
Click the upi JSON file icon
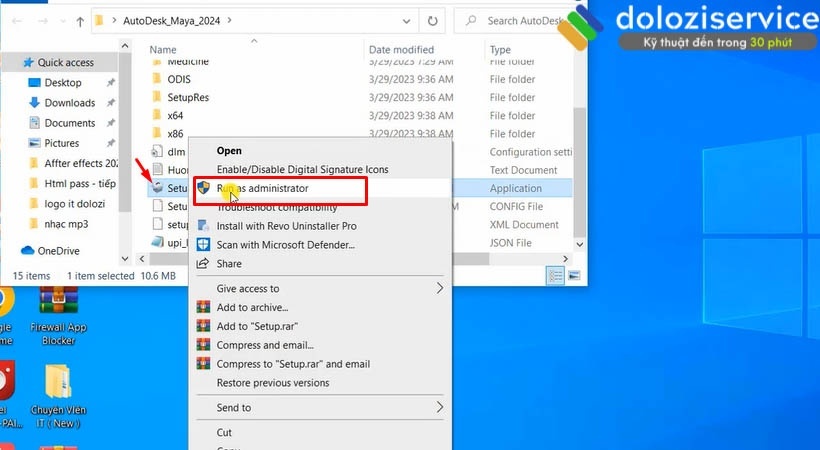(x=157, y=242)
